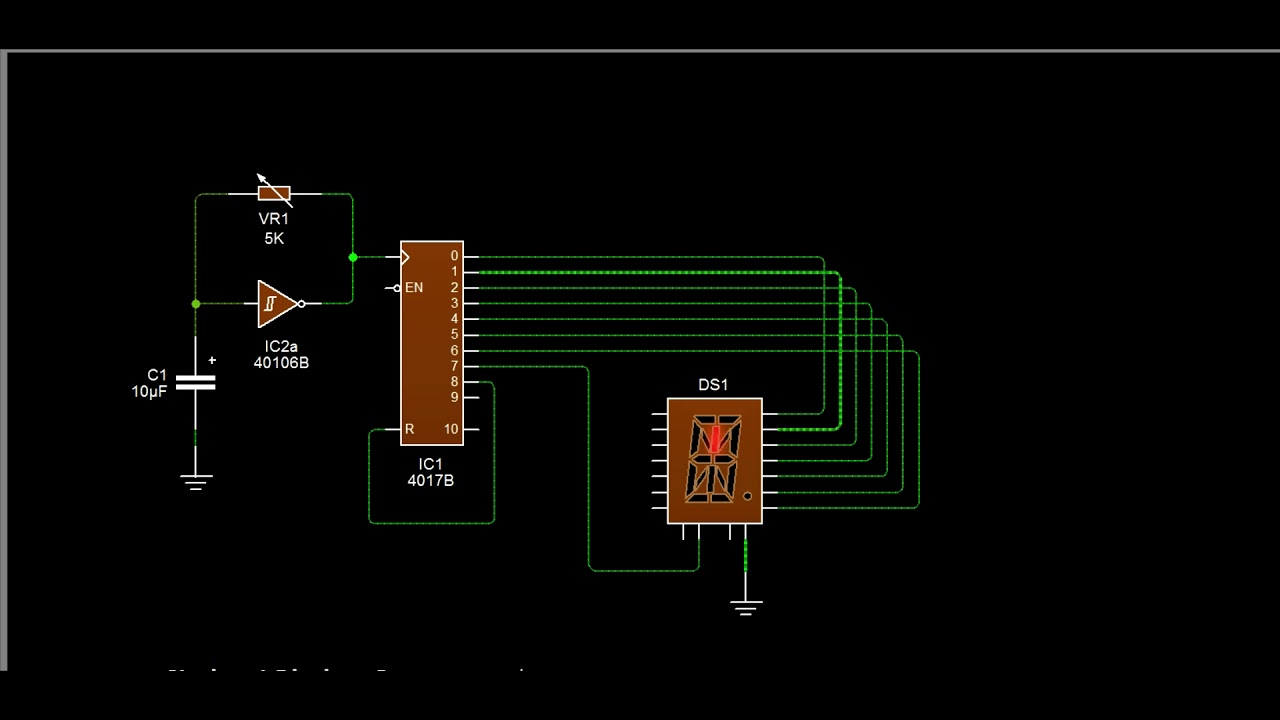
Task: Click the EN pin label on IC1
Action: point(414,288)
